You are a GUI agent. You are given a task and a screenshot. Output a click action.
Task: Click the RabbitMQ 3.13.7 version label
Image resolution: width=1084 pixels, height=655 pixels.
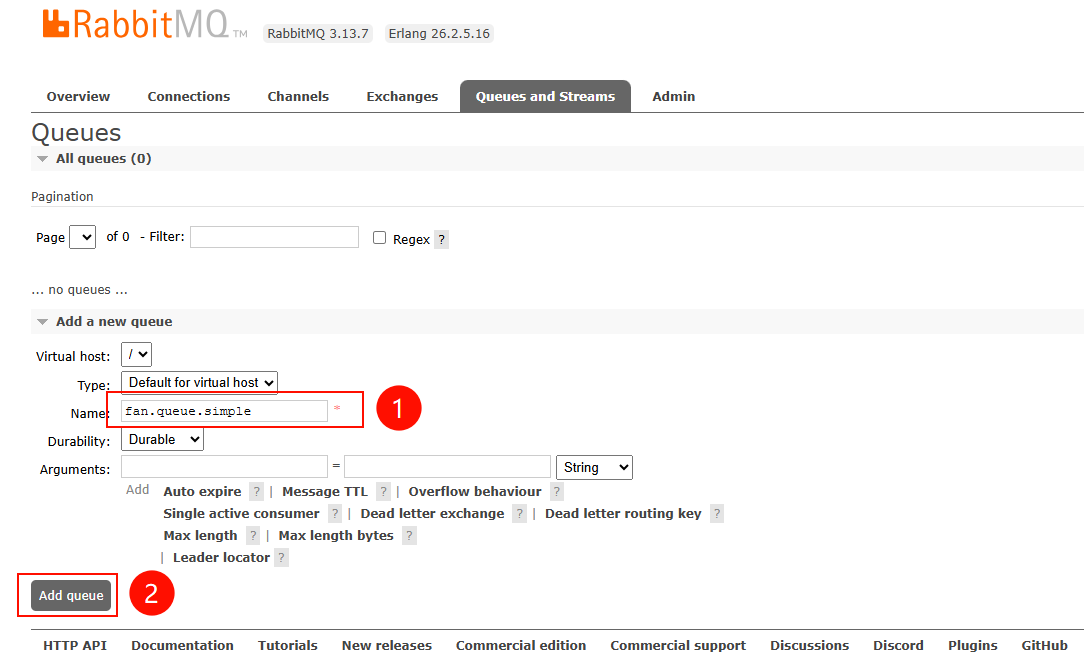pyautogui.click(x=318, y=34)
